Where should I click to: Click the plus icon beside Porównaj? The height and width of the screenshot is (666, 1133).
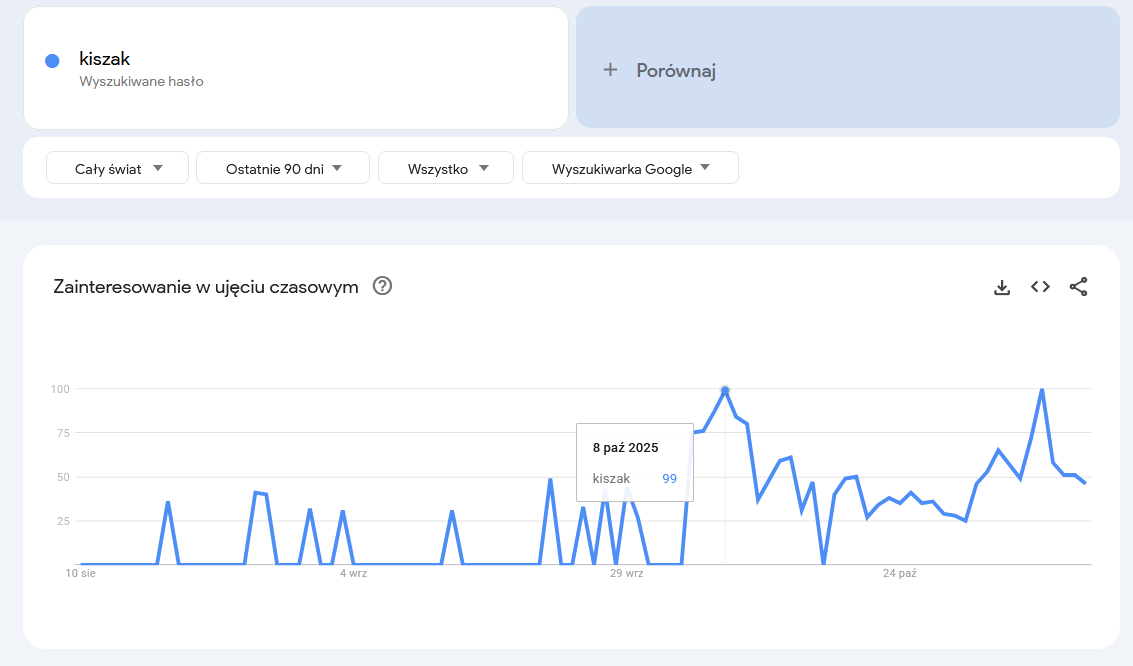tap(610, 70)
